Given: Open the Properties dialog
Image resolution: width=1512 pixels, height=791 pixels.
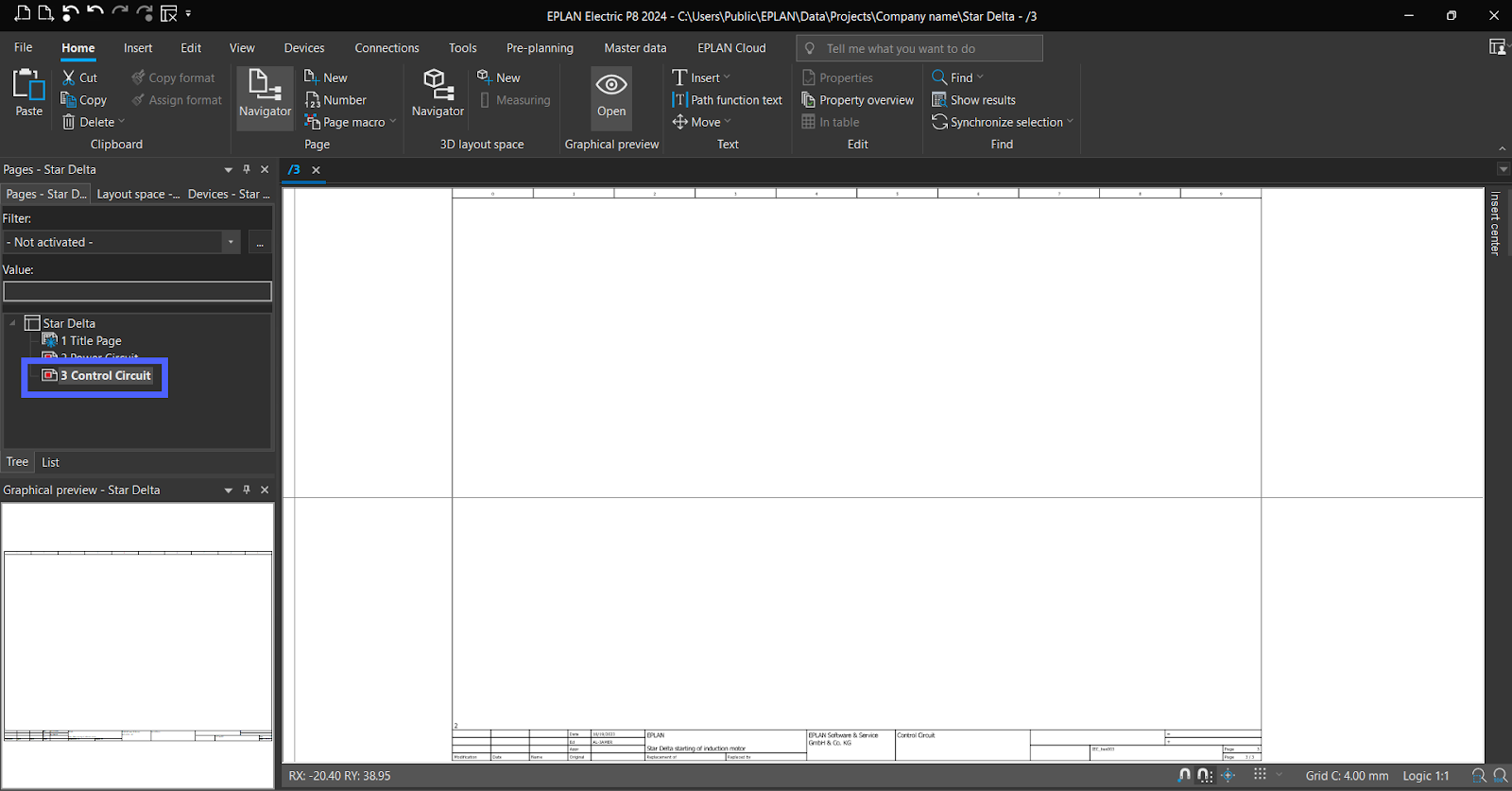Looking at the screenshot, I should pos(837,77).
